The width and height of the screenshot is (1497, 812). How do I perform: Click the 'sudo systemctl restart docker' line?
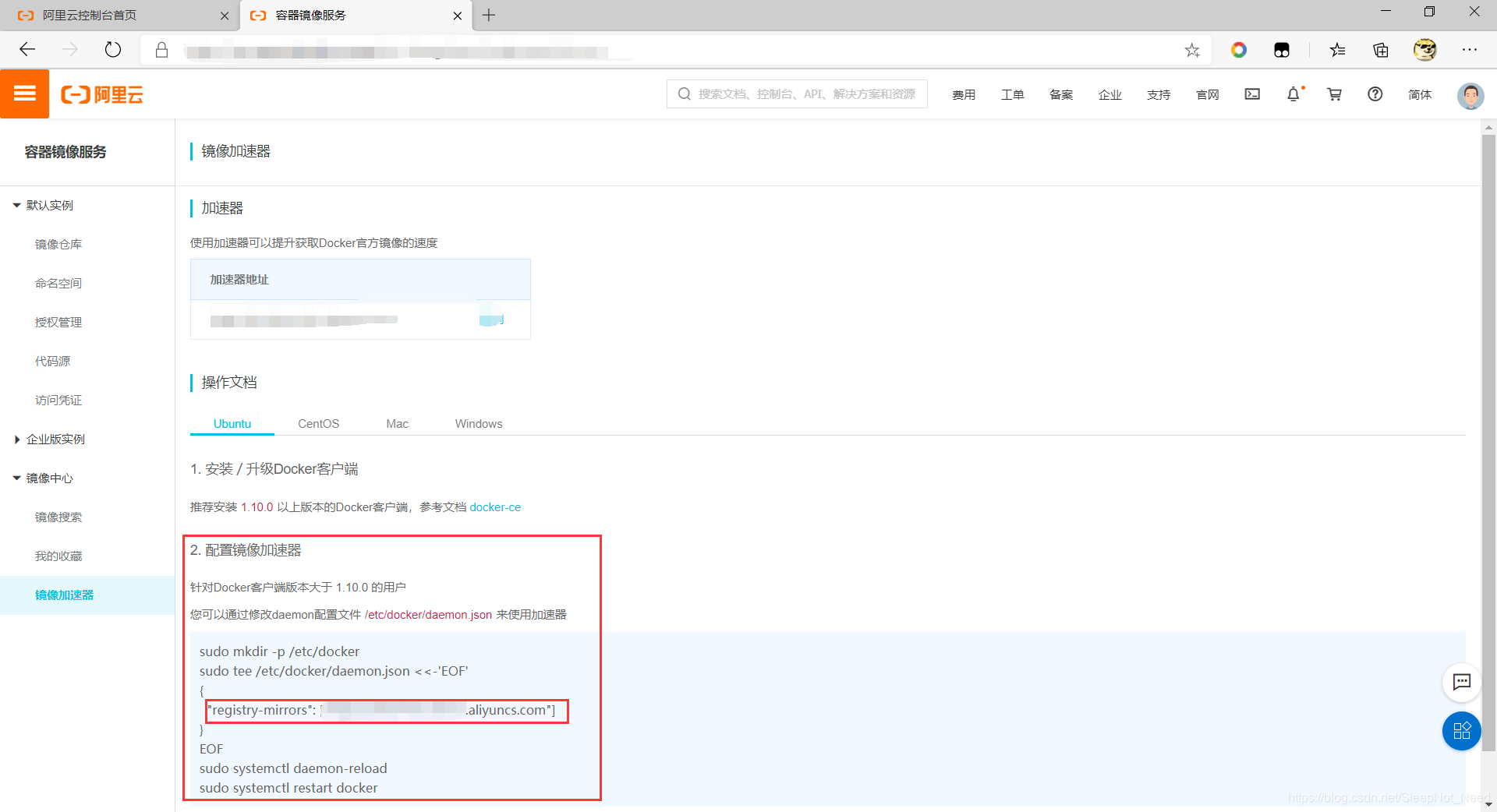click(x=288, y=788)
